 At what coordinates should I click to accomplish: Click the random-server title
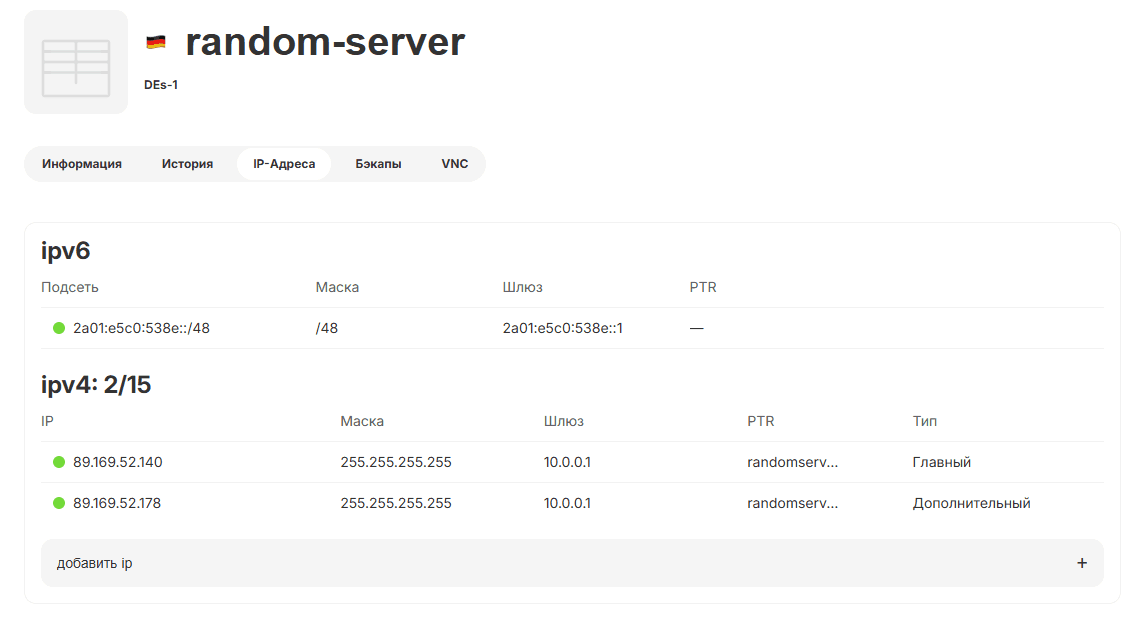[325, 42]
